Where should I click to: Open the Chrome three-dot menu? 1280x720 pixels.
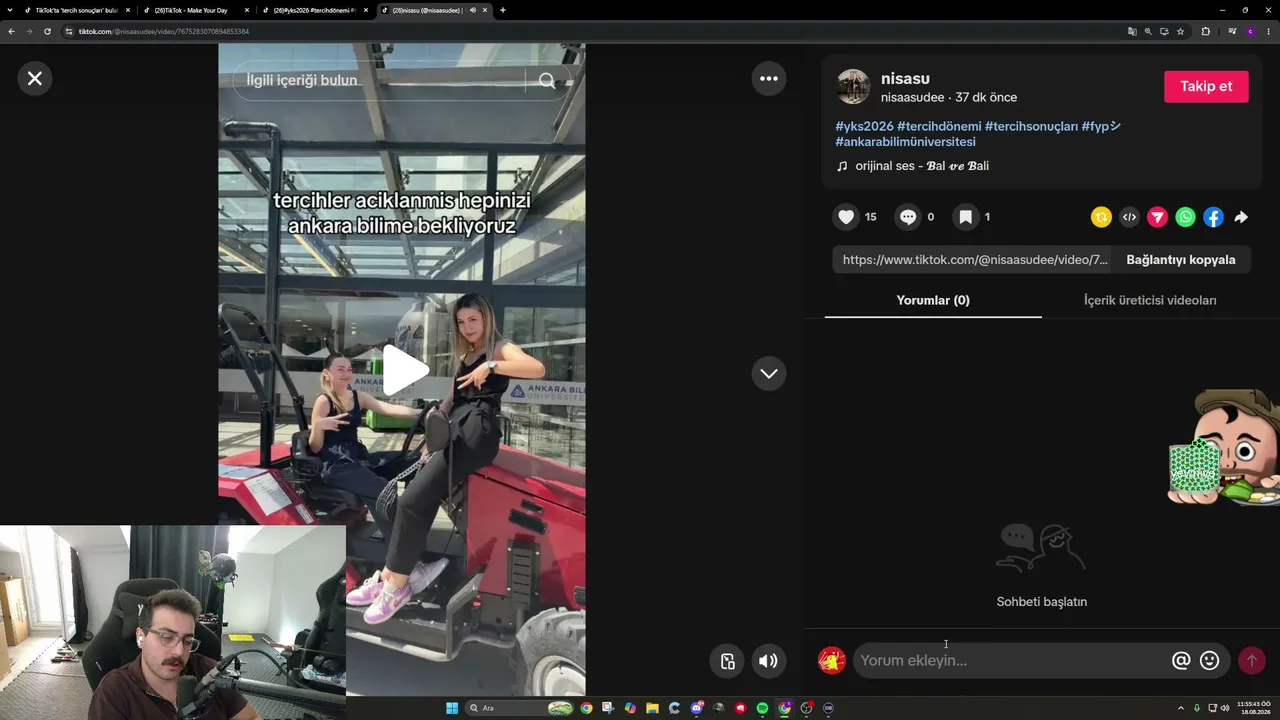1268,31
